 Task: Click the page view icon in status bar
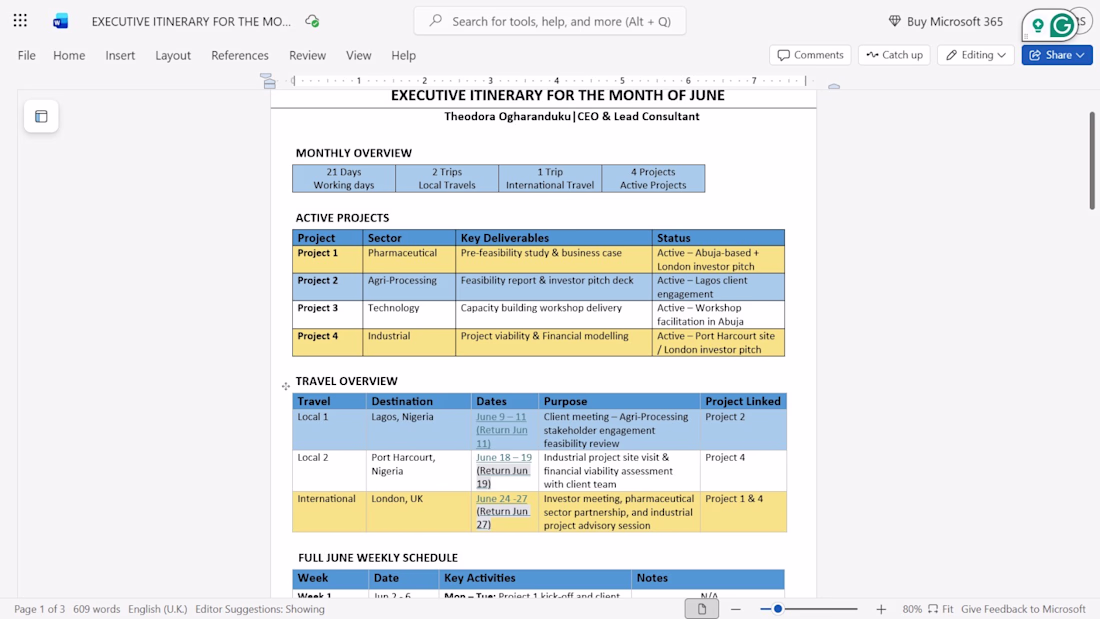pyautogui.click(x=702, y=608)
